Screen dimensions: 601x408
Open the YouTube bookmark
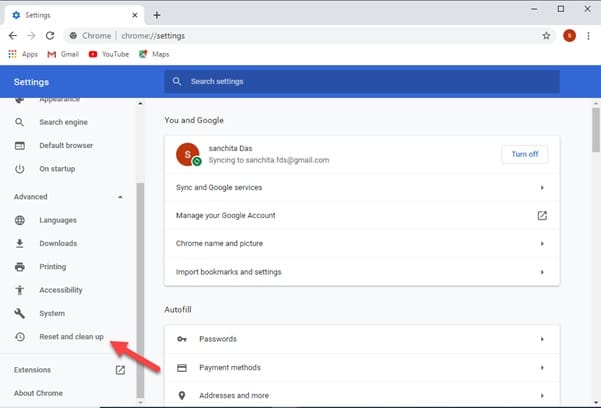coord(109,54)
